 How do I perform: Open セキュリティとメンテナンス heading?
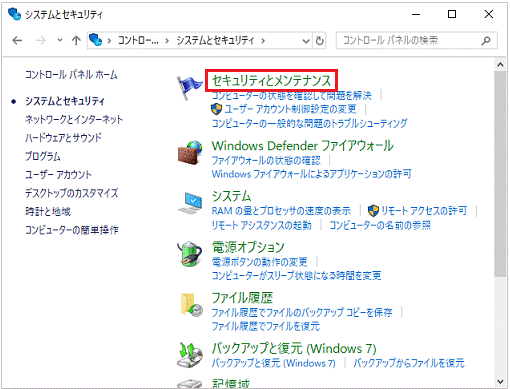click(271, 80)
